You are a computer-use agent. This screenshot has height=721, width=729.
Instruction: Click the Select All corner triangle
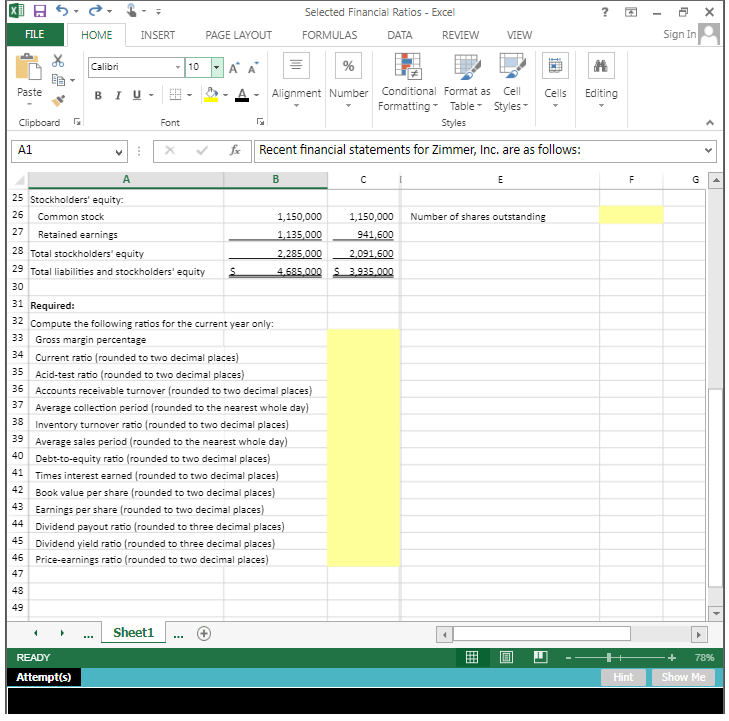19,180
